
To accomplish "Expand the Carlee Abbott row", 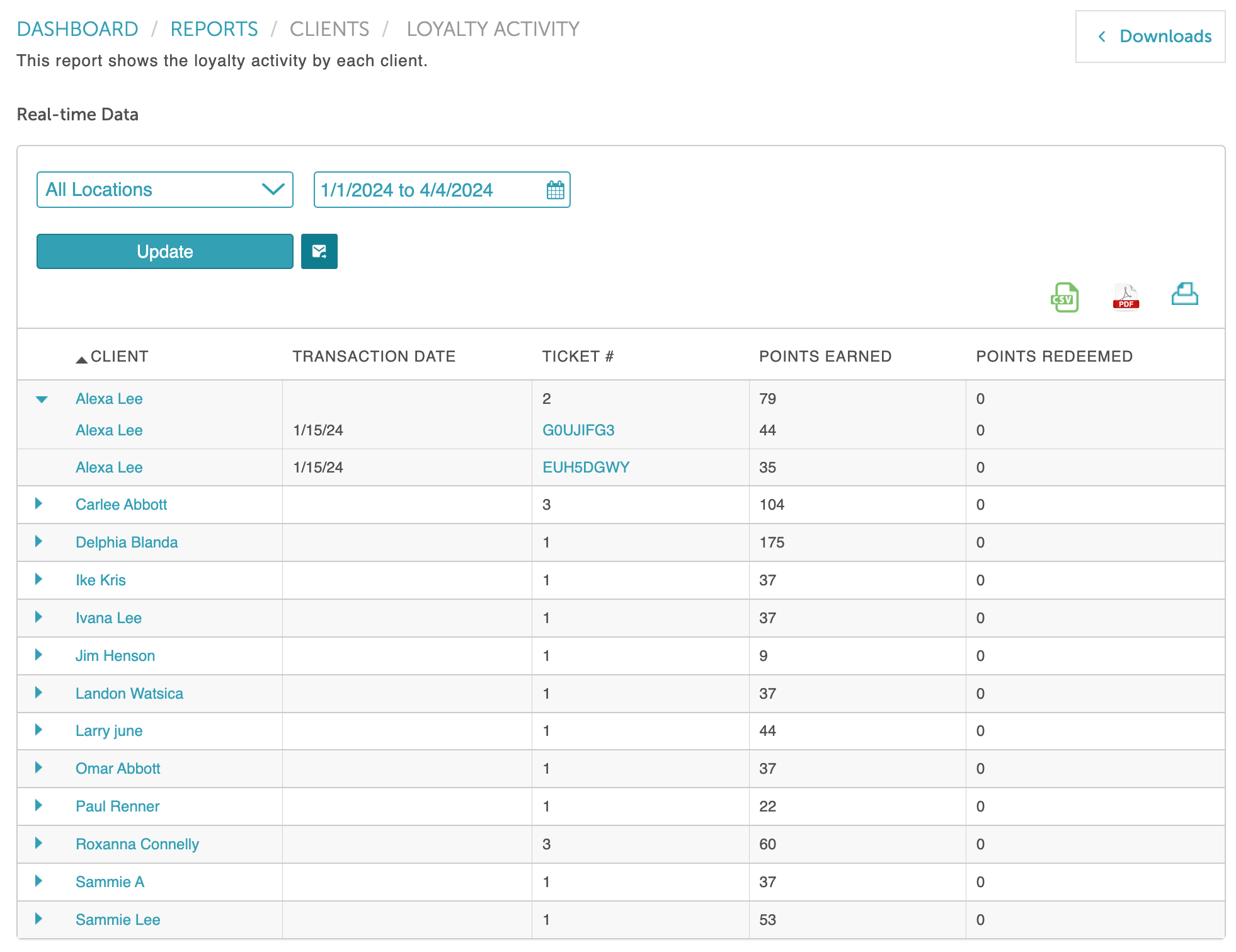I will tap(38, 503).
